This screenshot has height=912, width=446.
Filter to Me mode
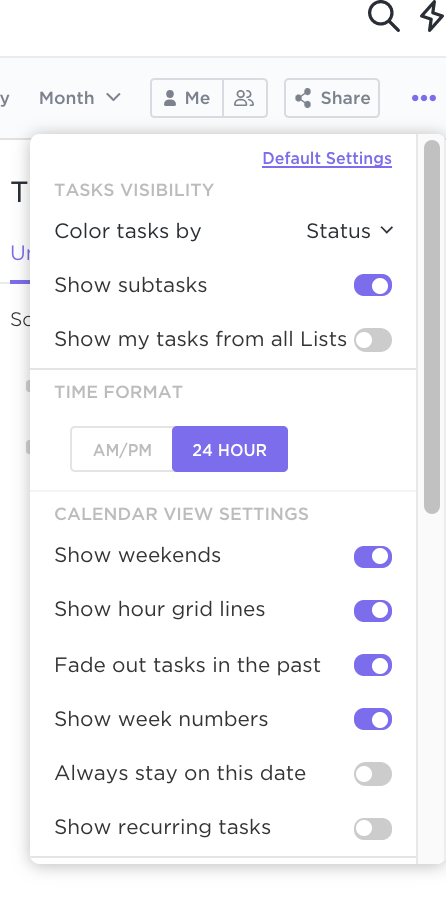point(187,98)
